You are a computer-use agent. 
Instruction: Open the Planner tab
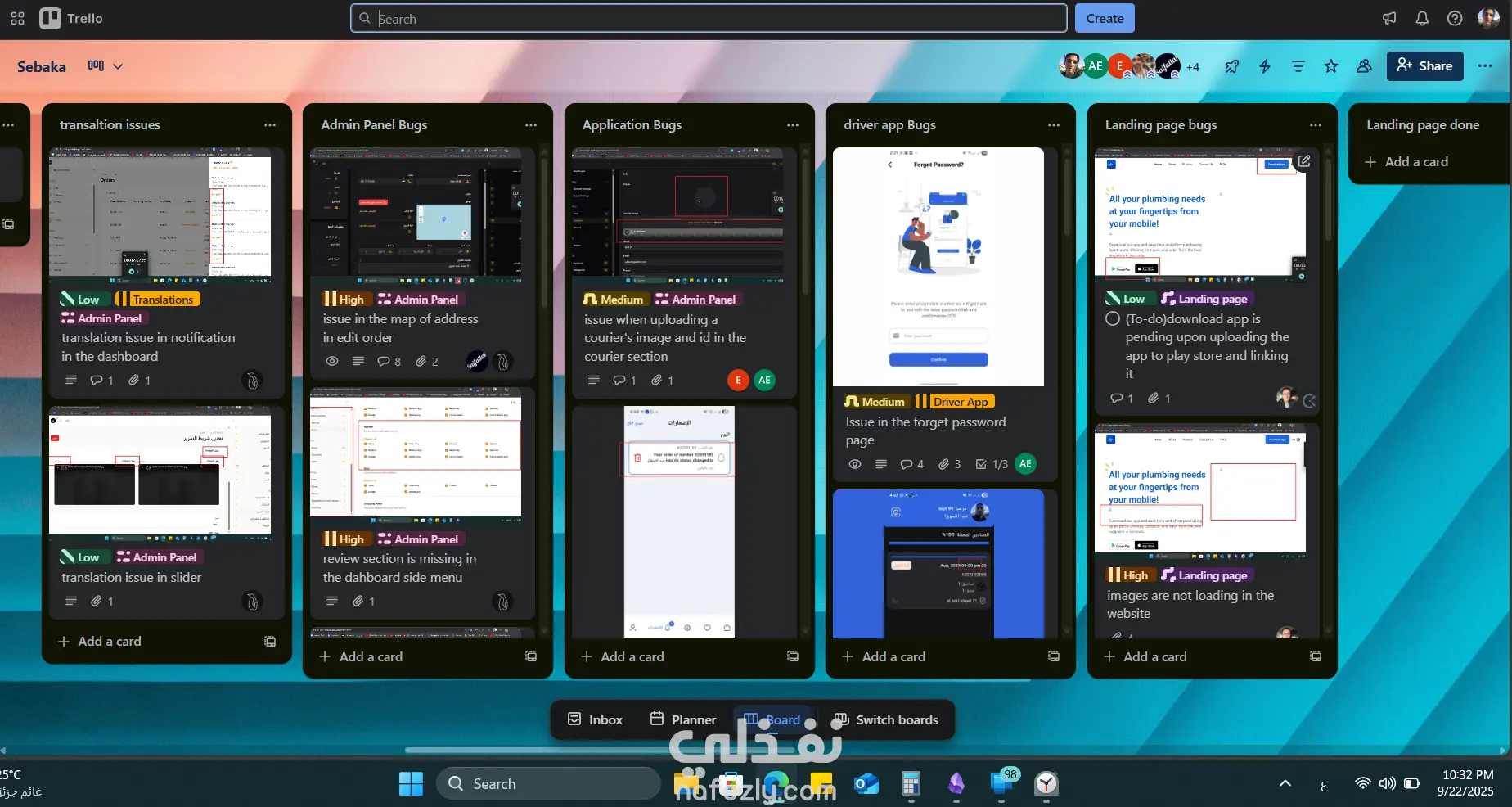click(683, 719)
